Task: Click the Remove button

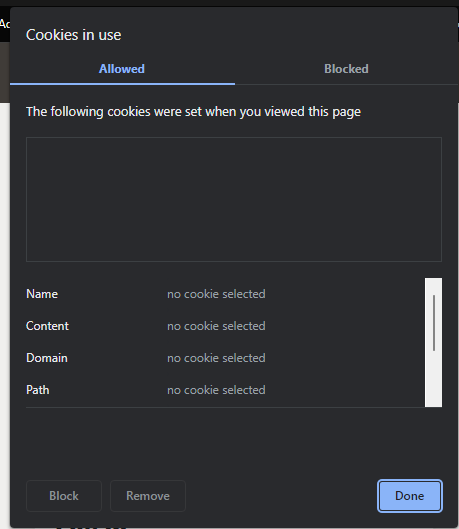Action: 148,496
